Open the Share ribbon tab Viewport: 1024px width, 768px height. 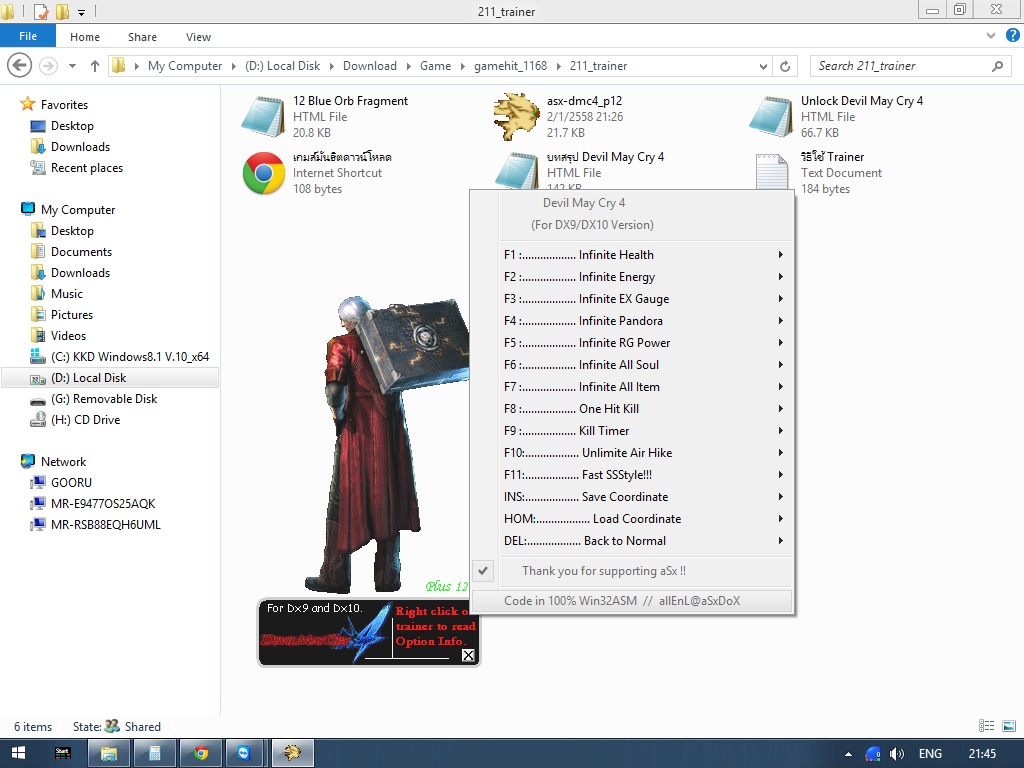[142, 37]
